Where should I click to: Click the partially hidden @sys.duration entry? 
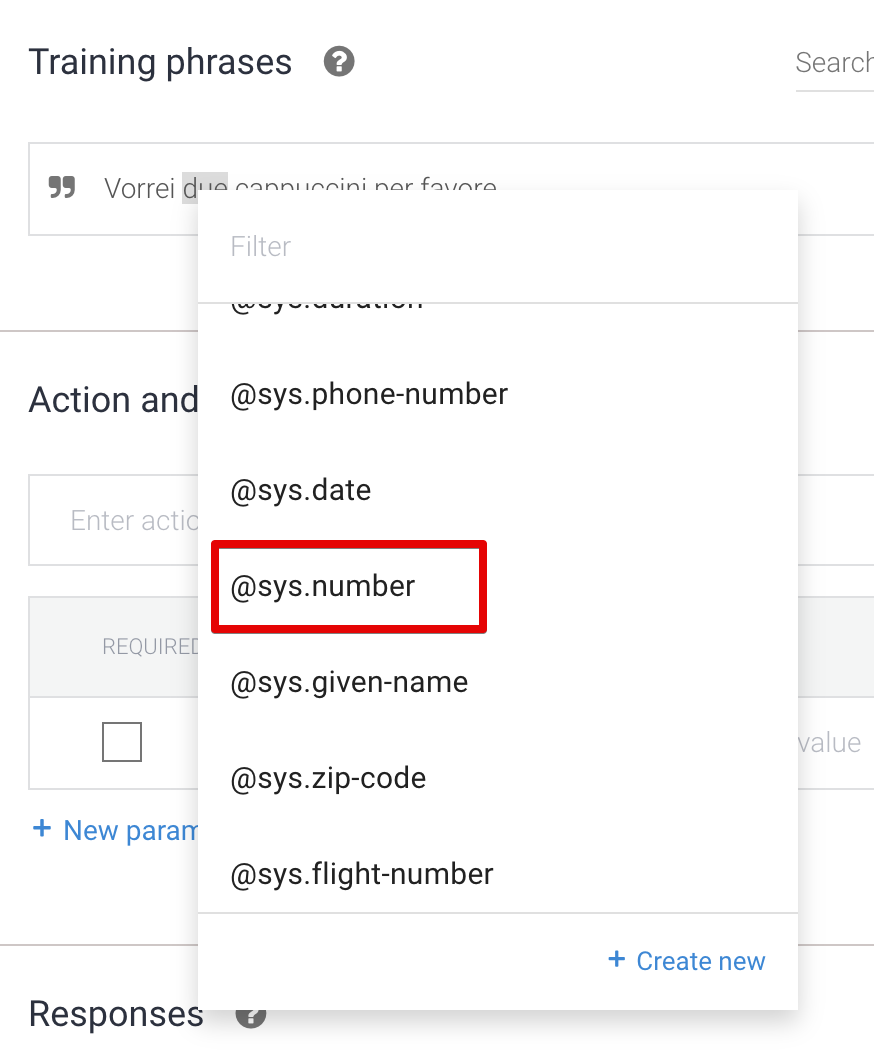tap(327, 306)
